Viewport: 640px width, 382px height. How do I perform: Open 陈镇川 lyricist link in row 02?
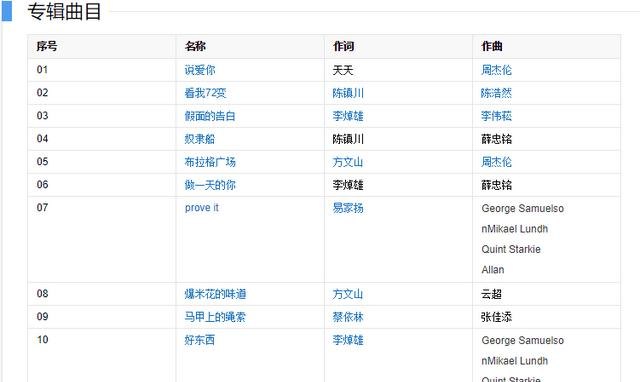tap(348, 93)
